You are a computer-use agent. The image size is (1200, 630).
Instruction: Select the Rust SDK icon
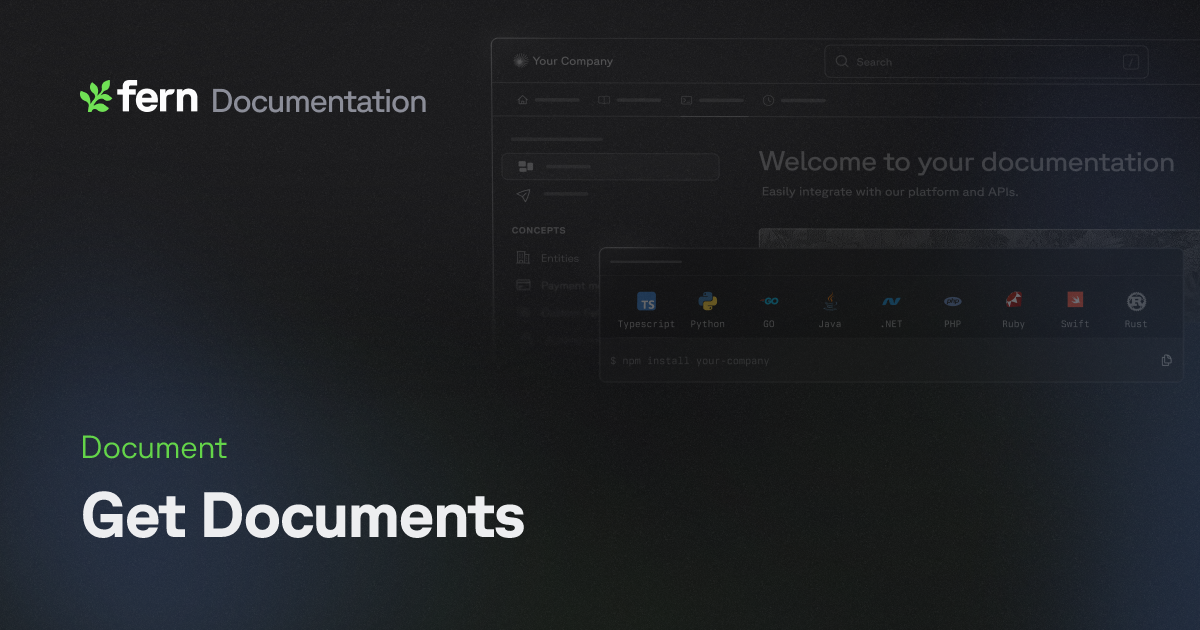[1136, 301]
